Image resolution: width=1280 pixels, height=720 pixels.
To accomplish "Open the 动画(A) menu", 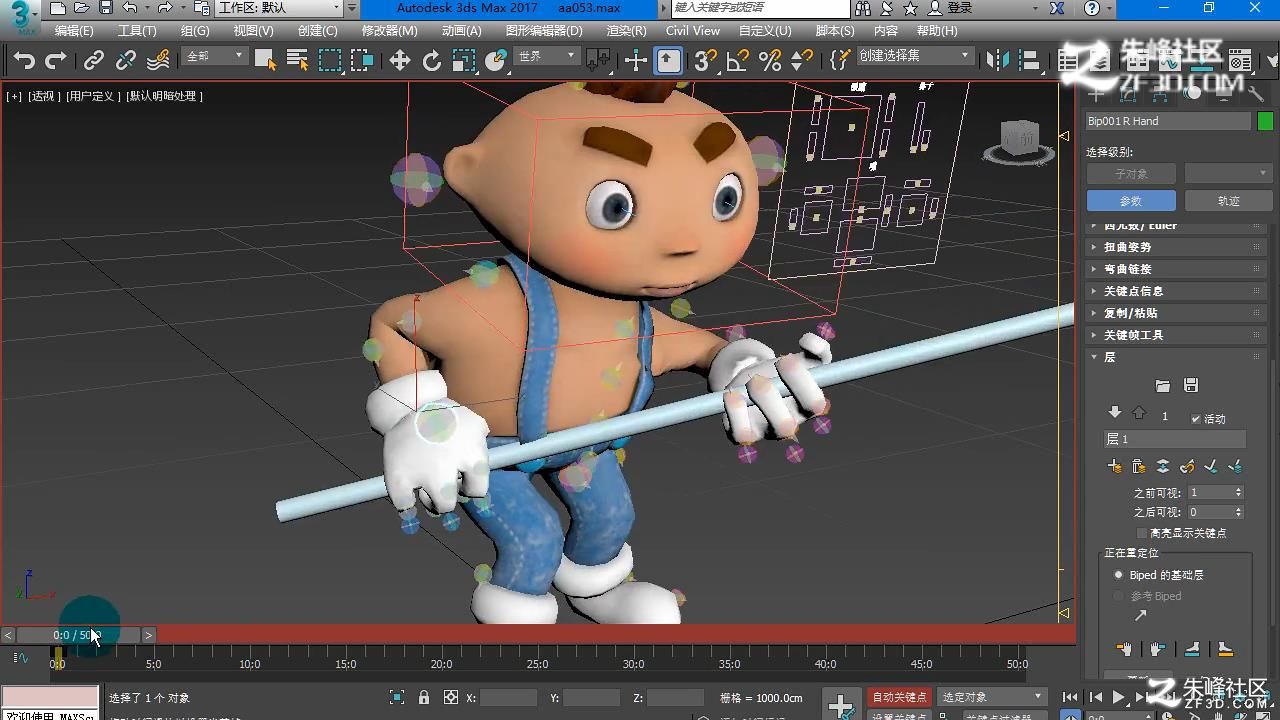I will pos(462,31).
